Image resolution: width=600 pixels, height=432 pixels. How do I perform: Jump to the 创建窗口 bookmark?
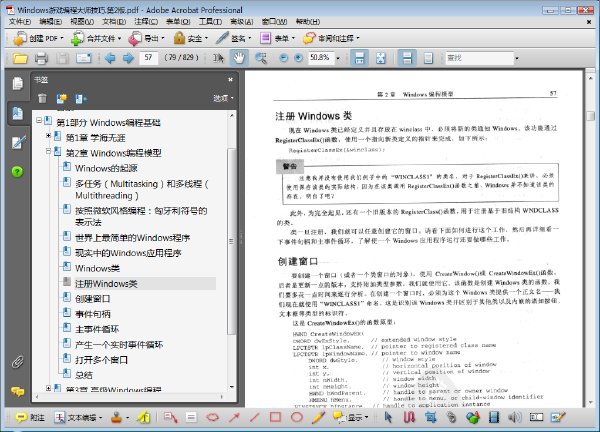coord(93,298)
